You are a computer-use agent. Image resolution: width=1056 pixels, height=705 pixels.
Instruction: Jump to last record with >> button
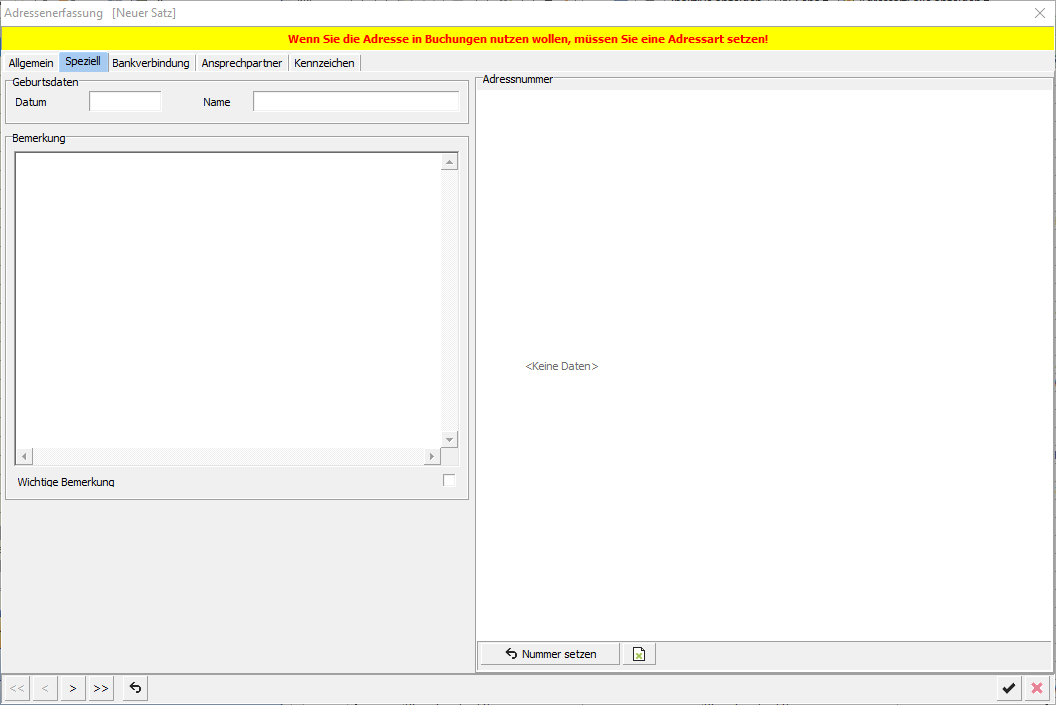(101, 688)
